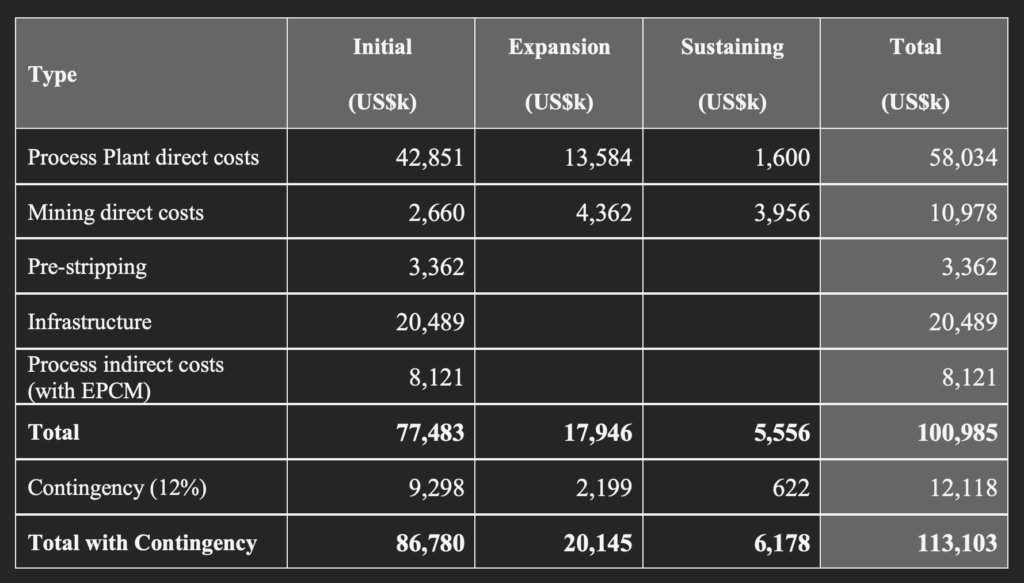1024x583 pixels.
Task: Select the 86,780 initial total with contingency
Action: point(430,542)
